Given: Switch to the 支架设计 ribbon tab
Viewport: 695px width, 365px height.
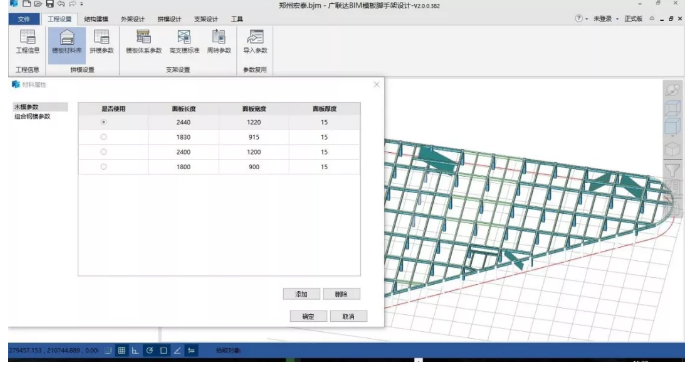Looking at the screenshot, I should click(206, 19).
